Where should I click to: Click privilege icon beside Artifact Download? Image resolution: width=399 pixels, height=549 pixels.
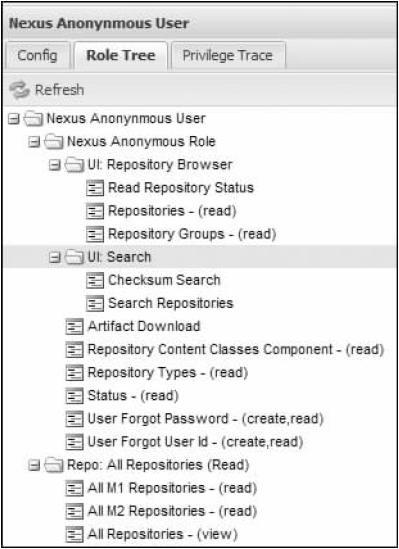coord(75,327)
